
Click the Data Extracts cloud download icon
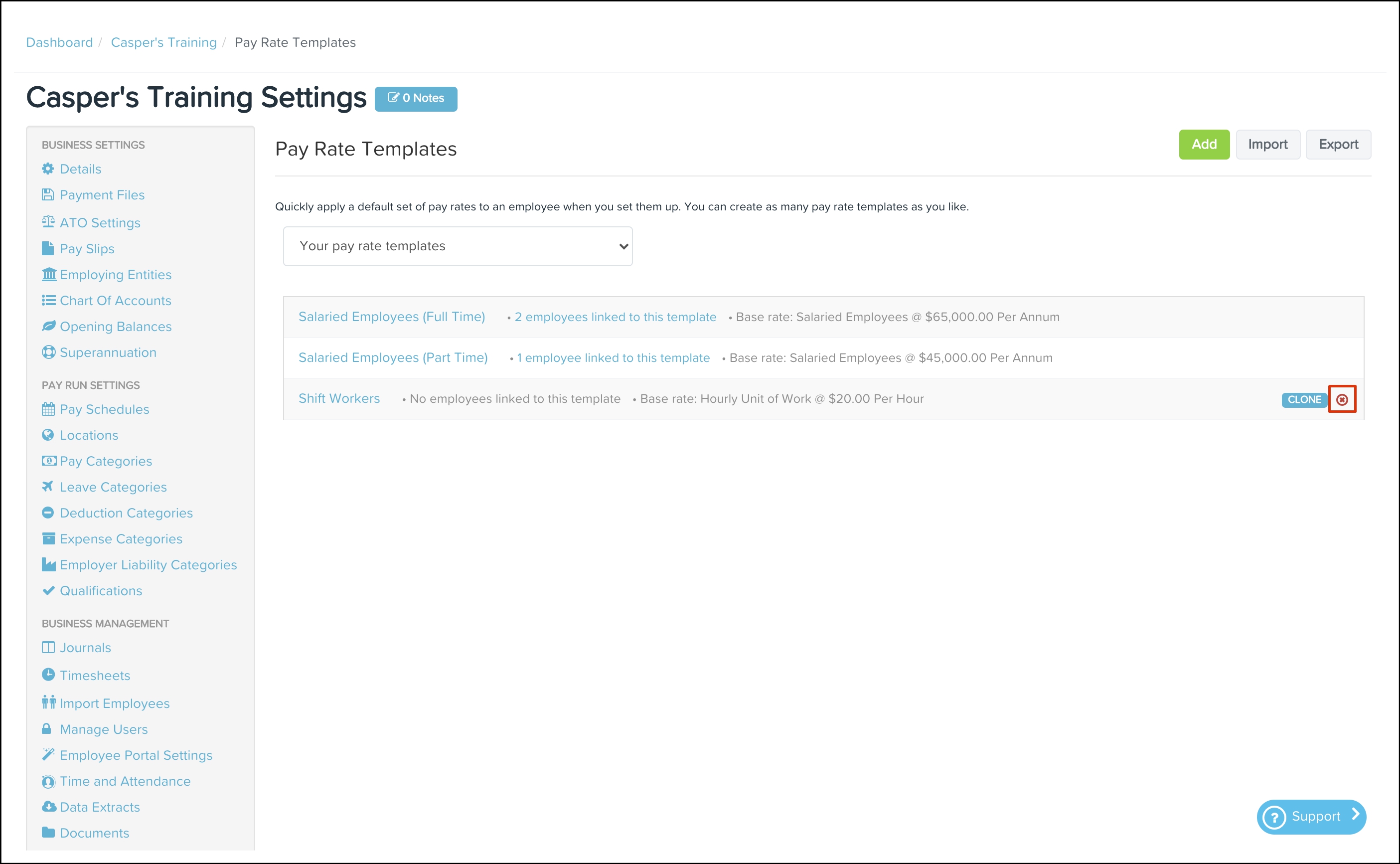pos(48,806)
